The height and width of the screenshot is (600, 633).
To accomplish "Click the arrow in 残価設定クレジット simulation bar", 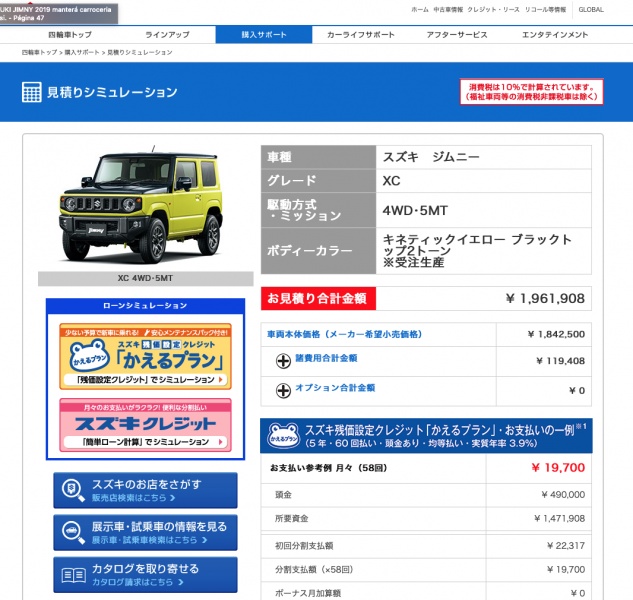I will pyautogui.click(x=220, y=380).
